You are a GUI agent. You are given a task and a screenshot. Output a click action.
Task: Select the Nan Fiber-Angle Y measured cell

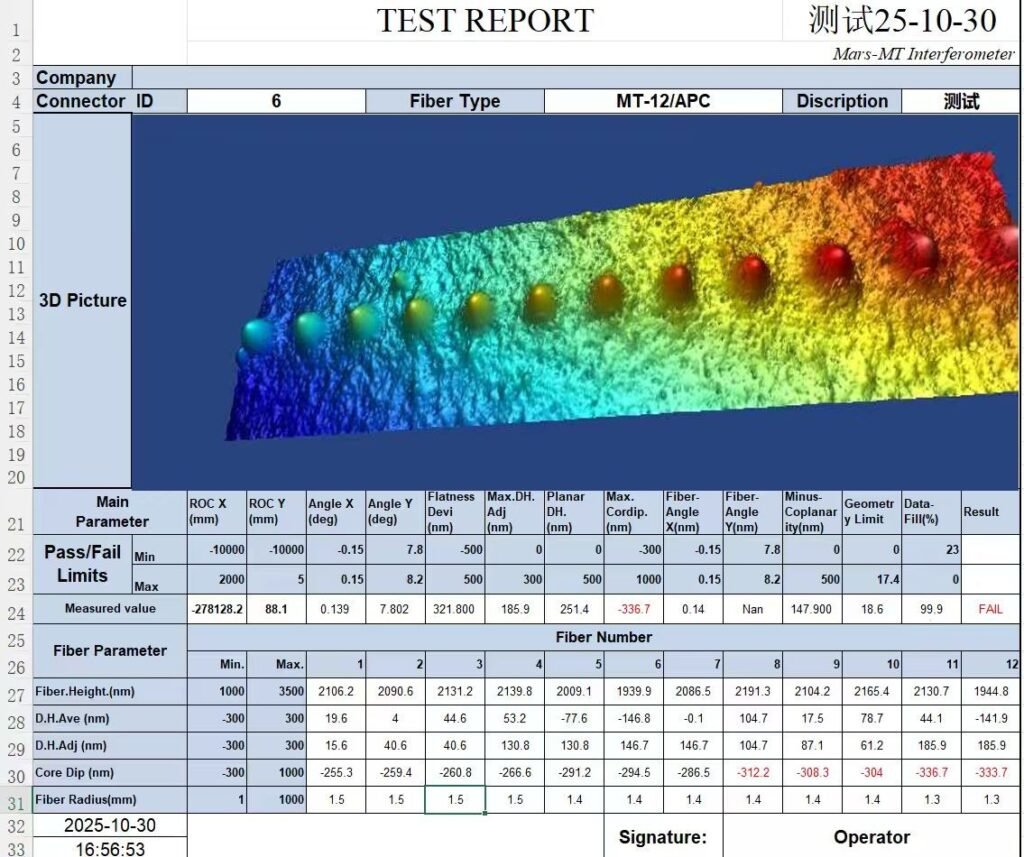(752, 608)
